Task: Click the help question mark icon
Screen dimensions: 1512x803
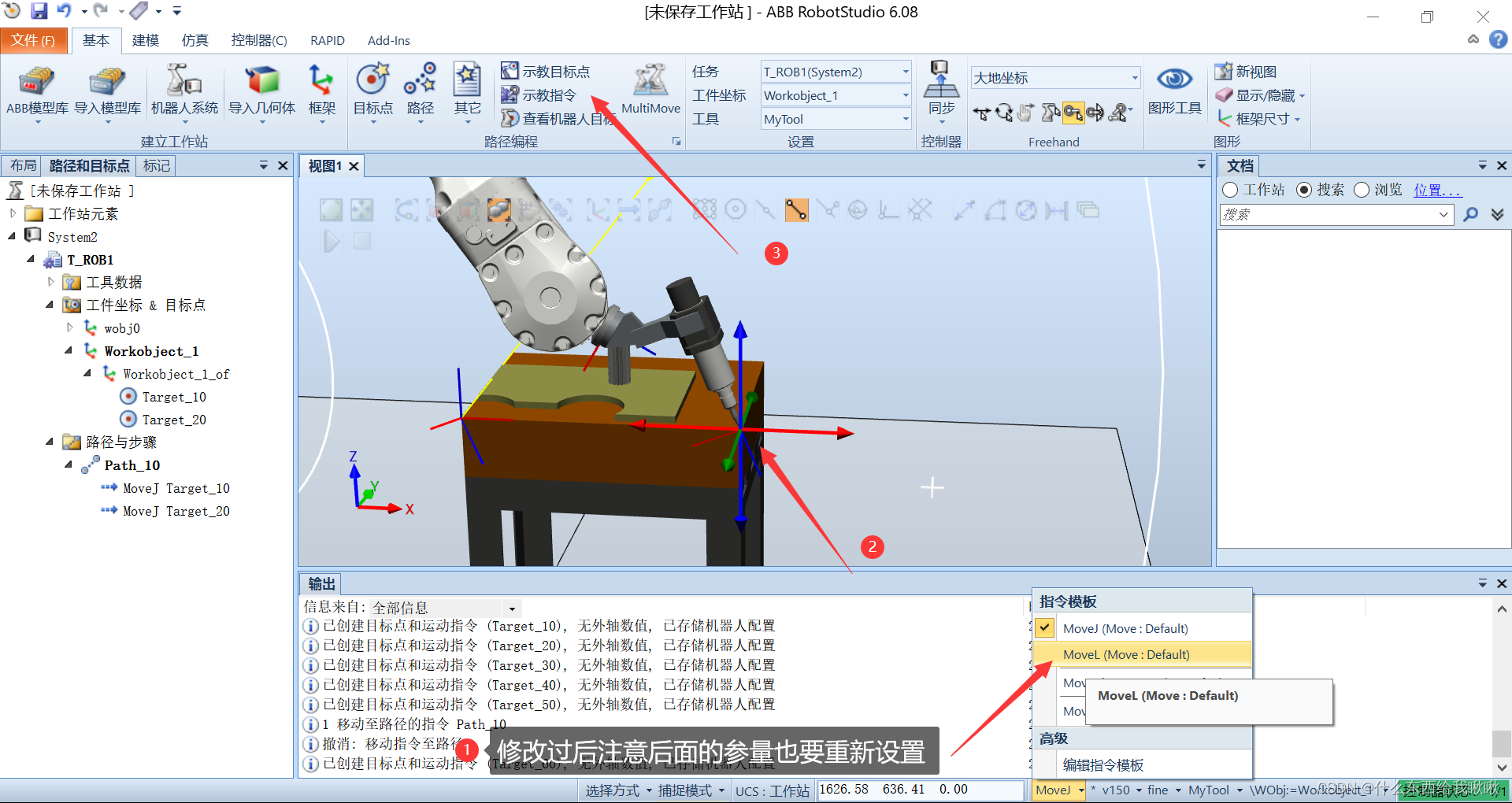Action: pyautogui.click(x=1499, y=39)
